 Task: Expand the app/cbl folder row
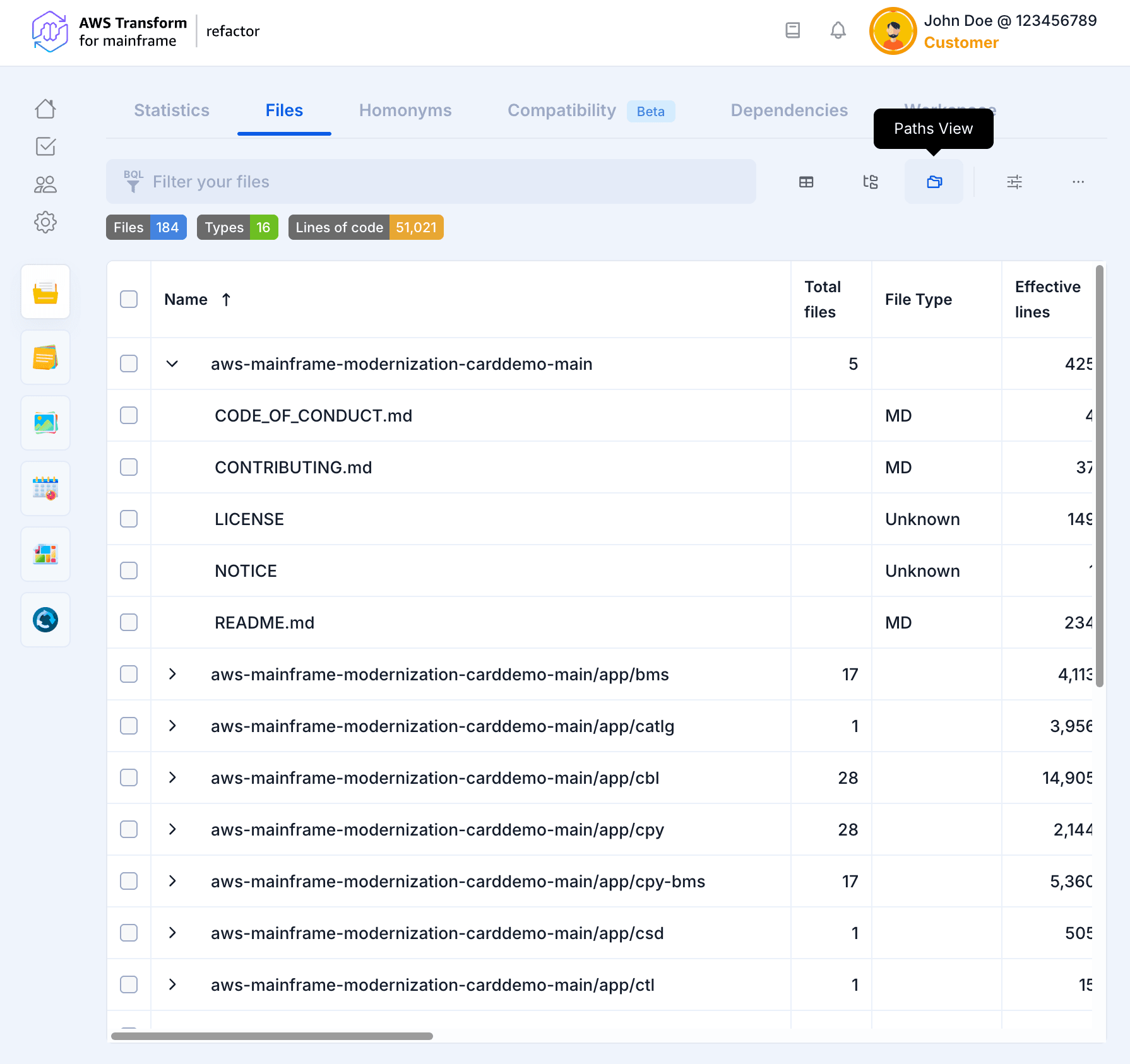click(x=172, y=777)
